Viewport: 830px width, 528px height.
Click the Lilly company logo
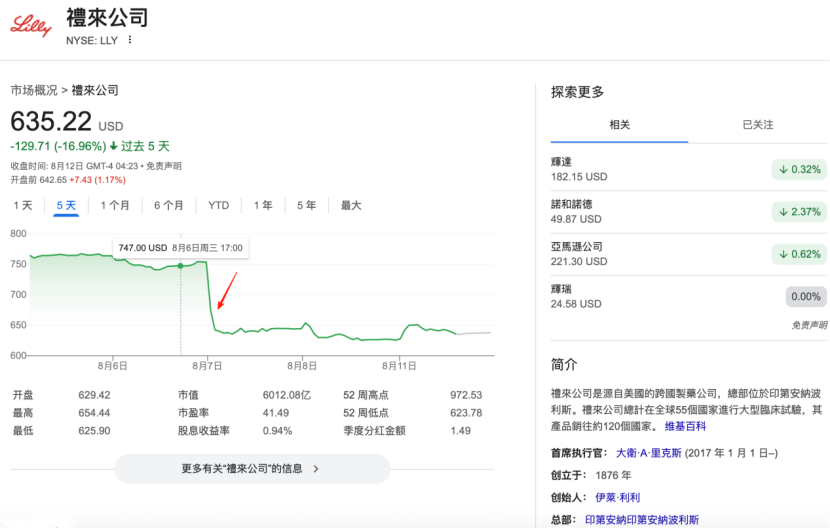31,25
